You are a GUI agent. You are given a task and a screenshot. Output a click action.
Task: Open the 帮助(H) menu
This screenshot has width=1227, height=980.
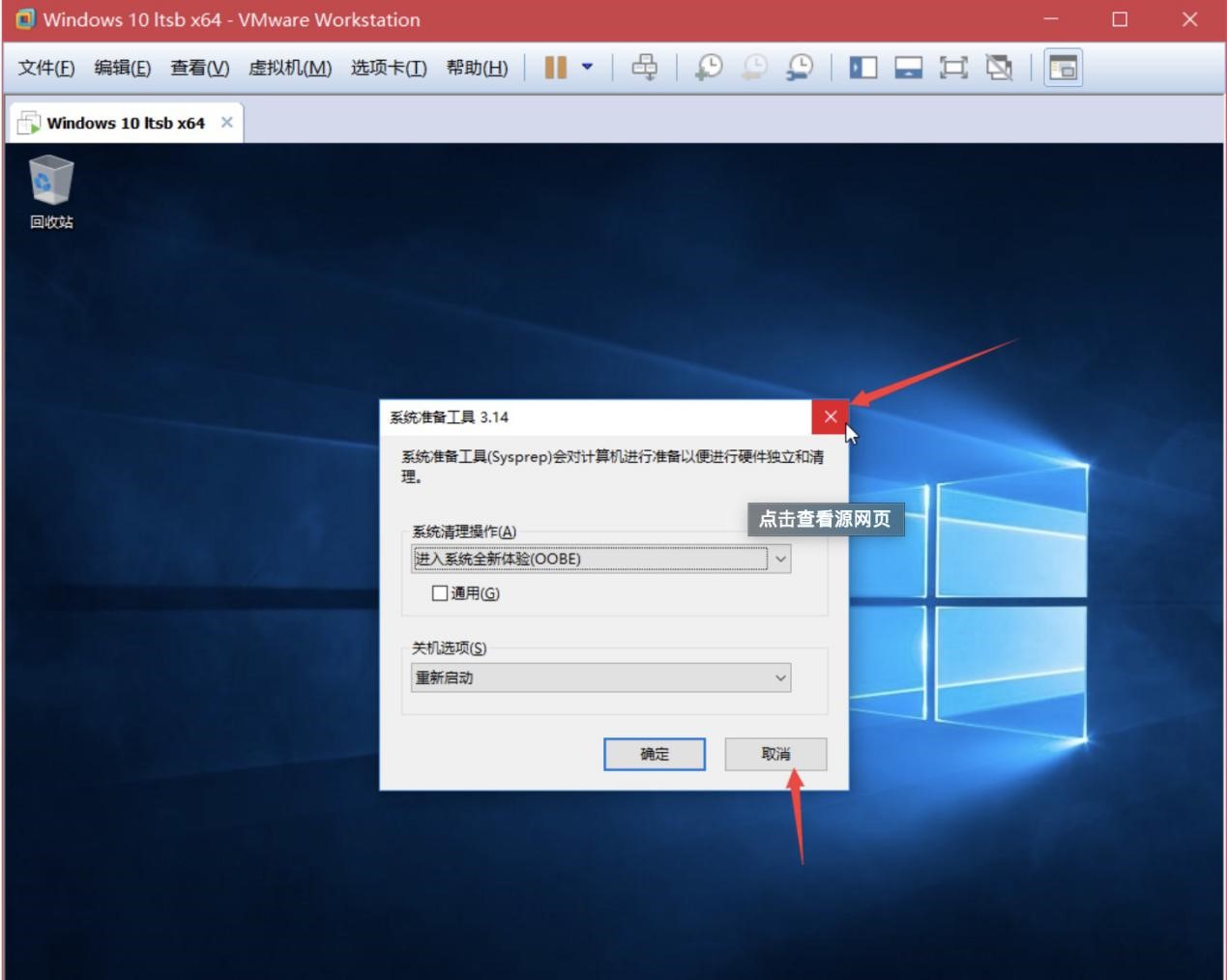click(475, 68)
